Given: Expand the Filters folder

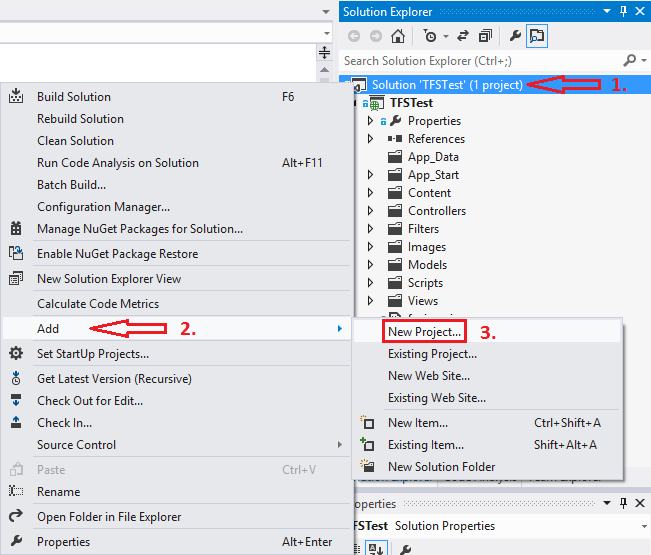Looking at the screenshot, I should click(370, 229).
